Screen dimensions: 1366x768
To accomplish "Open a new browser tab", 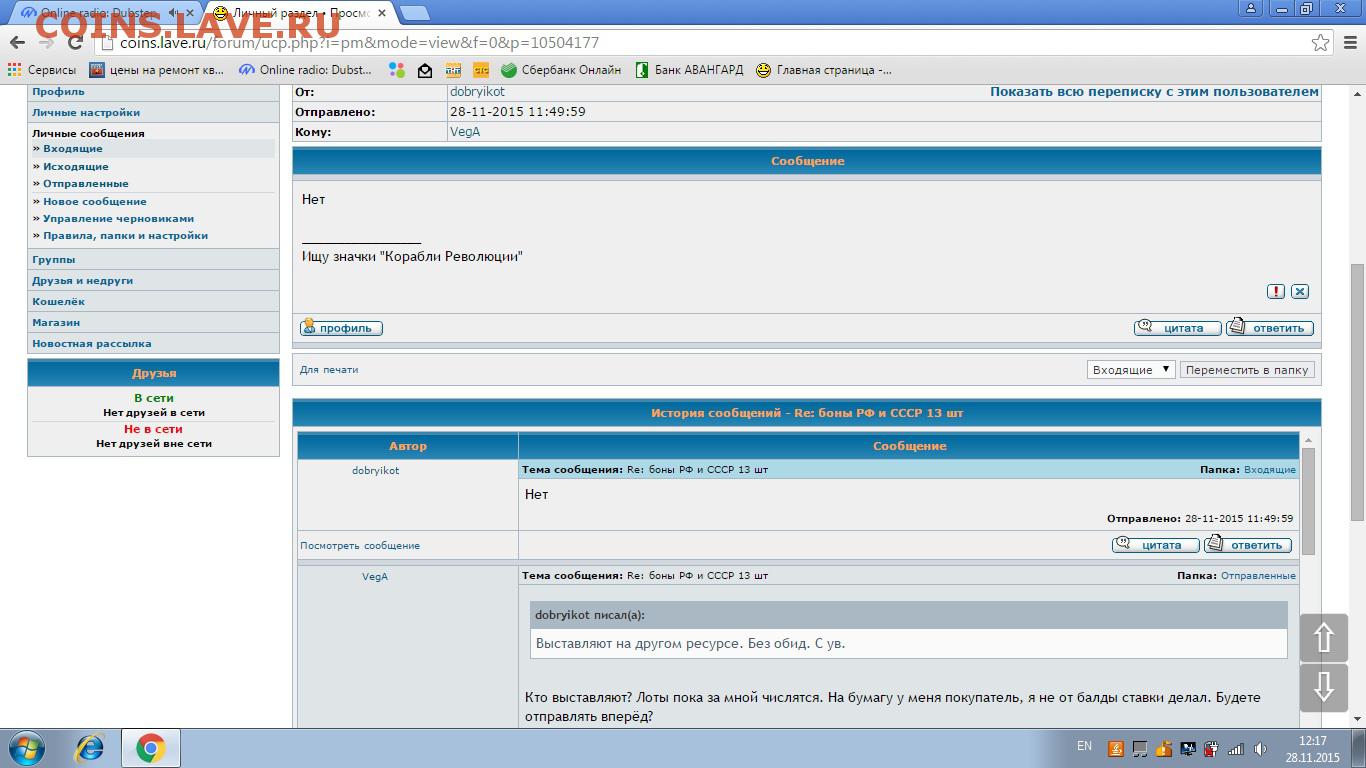I will 415,13.
